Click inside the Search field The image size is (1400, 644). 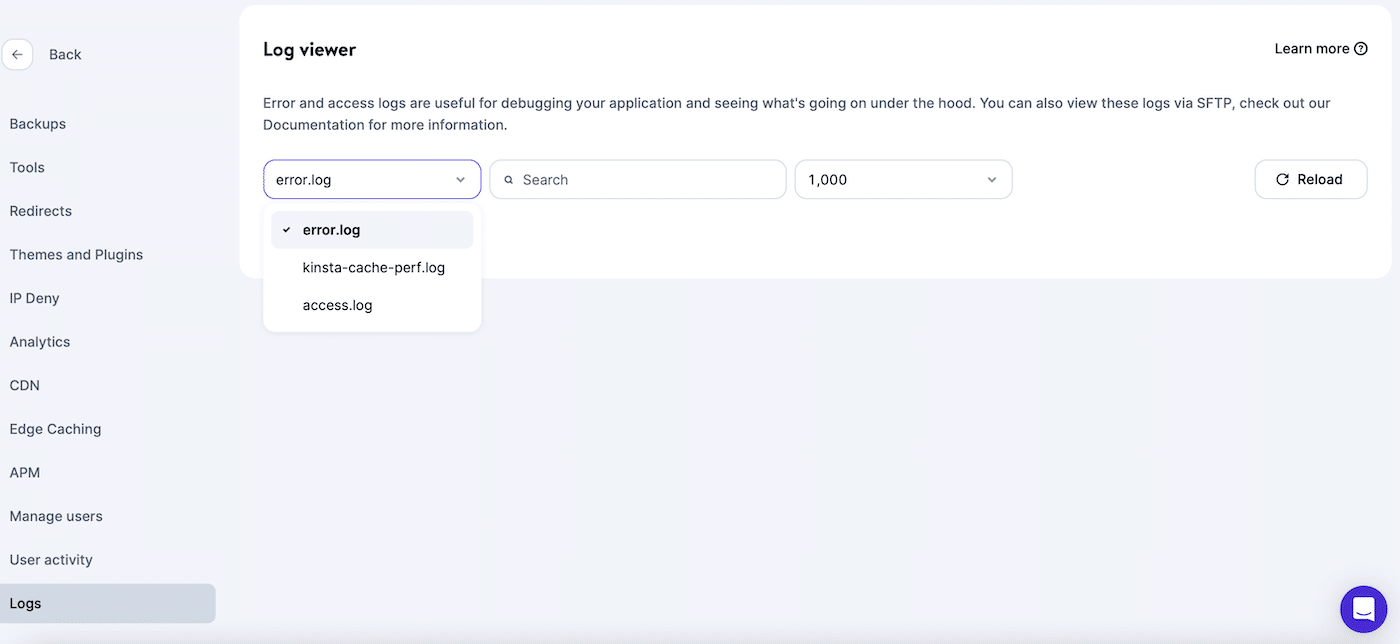click(x=637, y=179)
